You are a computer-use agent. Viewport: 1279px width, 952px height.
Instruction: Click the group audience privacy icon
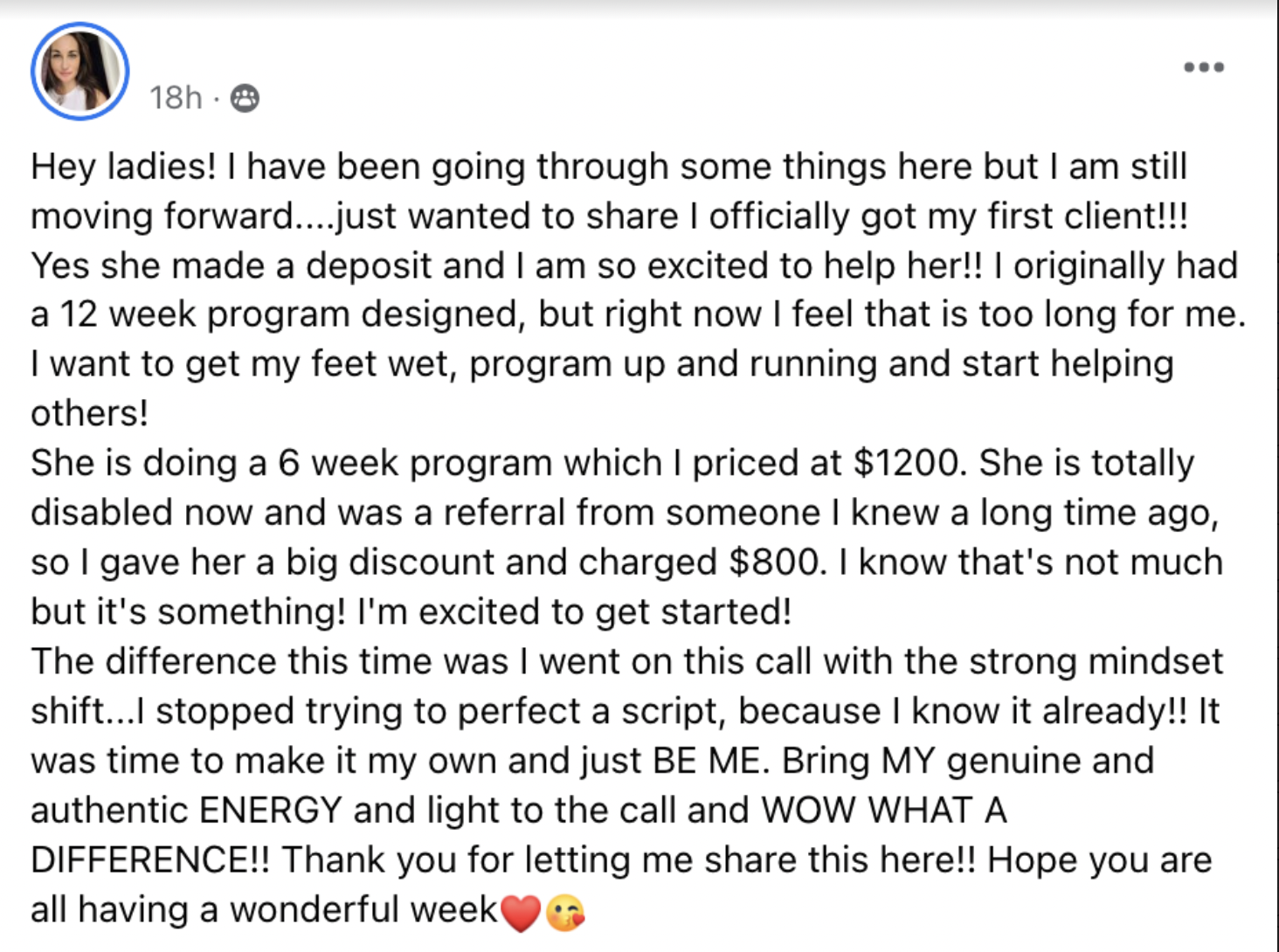click(245, 98)
